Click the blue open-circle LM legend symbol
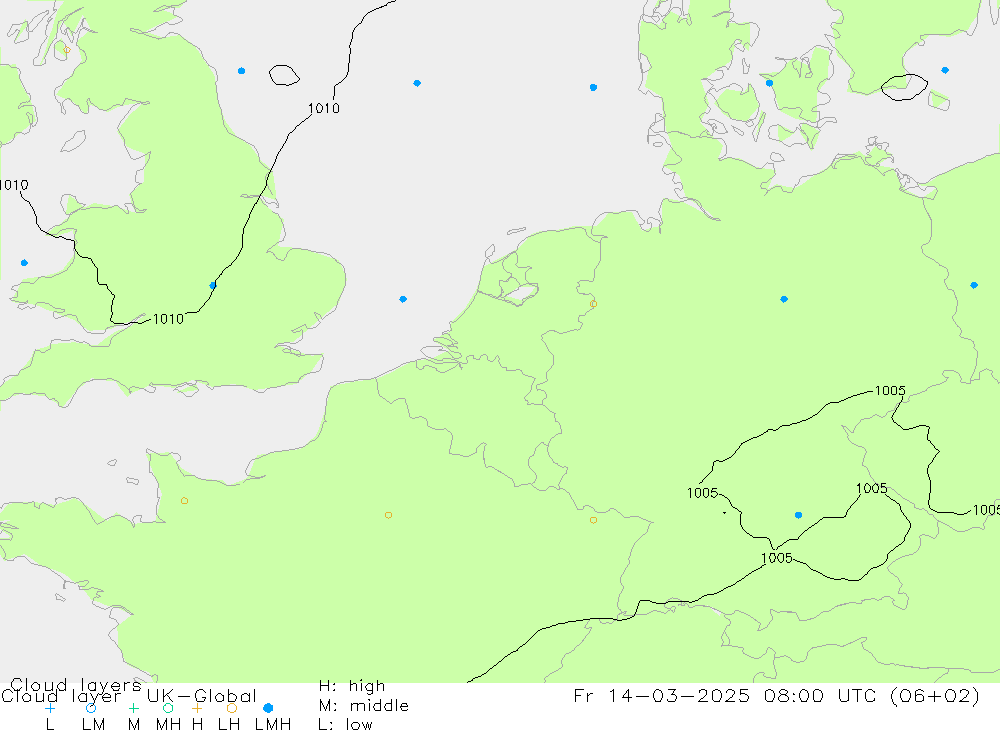This screenshot has width=1000, height=733. point(91,708)
